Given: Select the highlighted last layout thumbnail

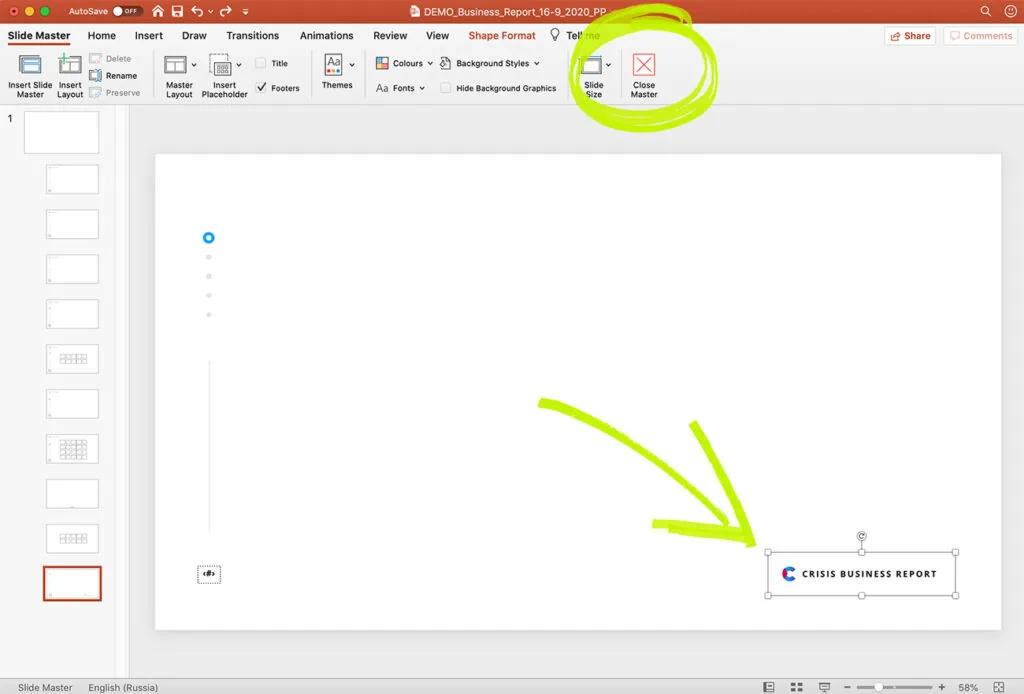Looking at the screenshot, I should pos(72,583).
